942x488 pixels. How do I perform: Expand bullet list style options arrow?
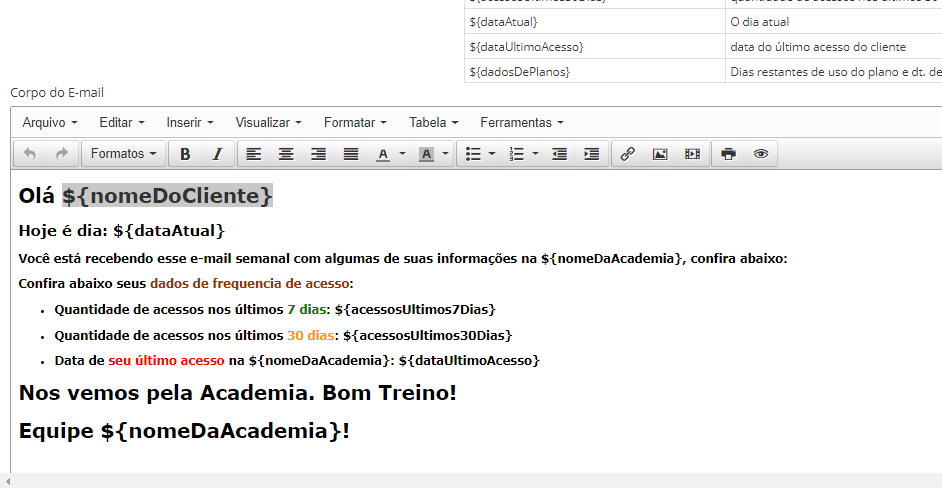(492, 154)
